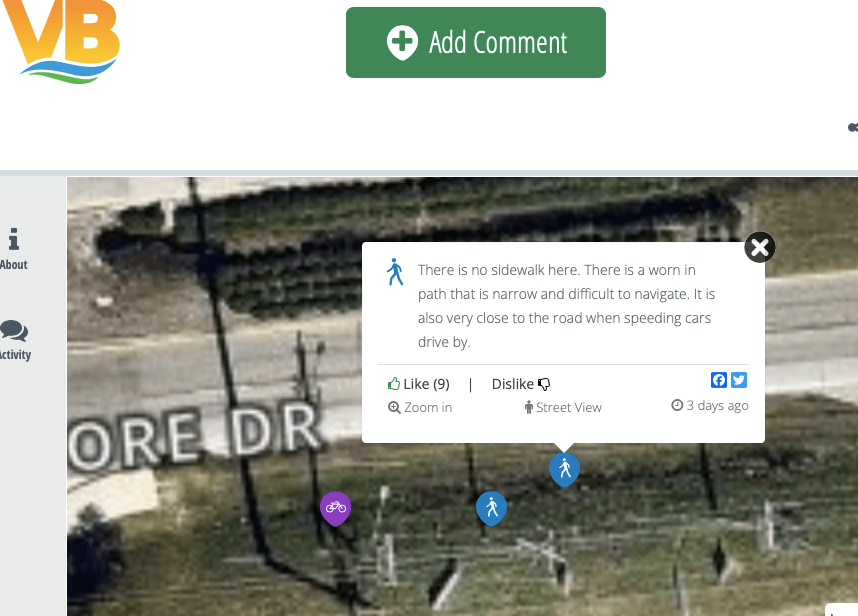
Task: Click the plus pin icon in Add Comment
Action: [x=402, y=43]
